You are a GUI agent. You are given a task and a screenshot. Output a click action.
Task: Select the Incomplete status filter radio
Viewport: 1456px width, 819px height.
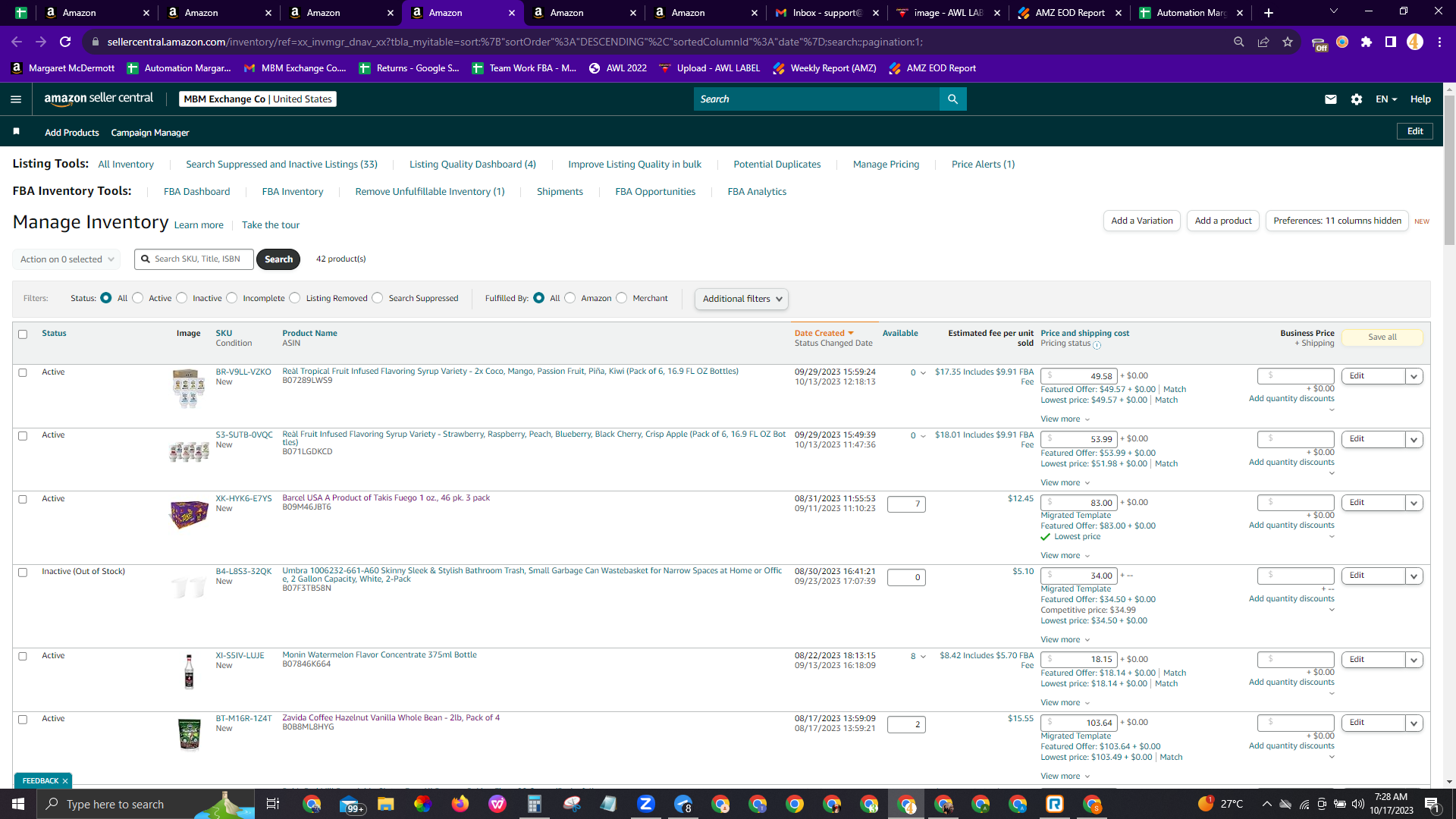[232, 298]
